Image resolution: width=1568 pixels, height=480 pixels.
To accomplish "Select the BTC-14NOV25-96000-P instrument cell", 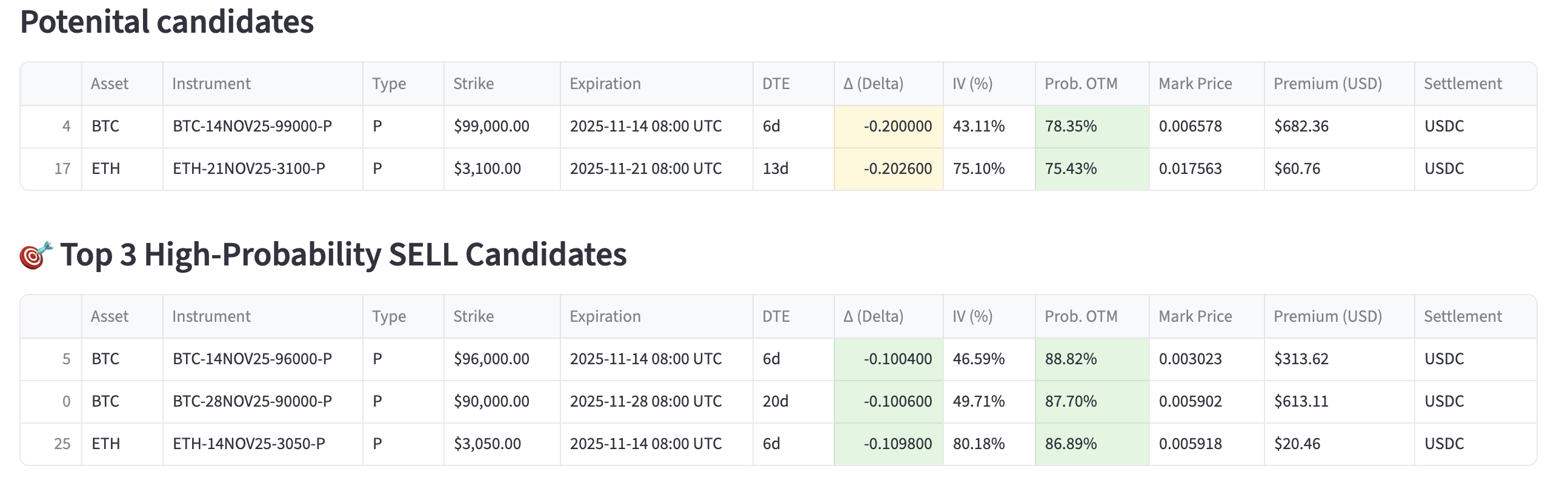I will [x=252, y=359].
